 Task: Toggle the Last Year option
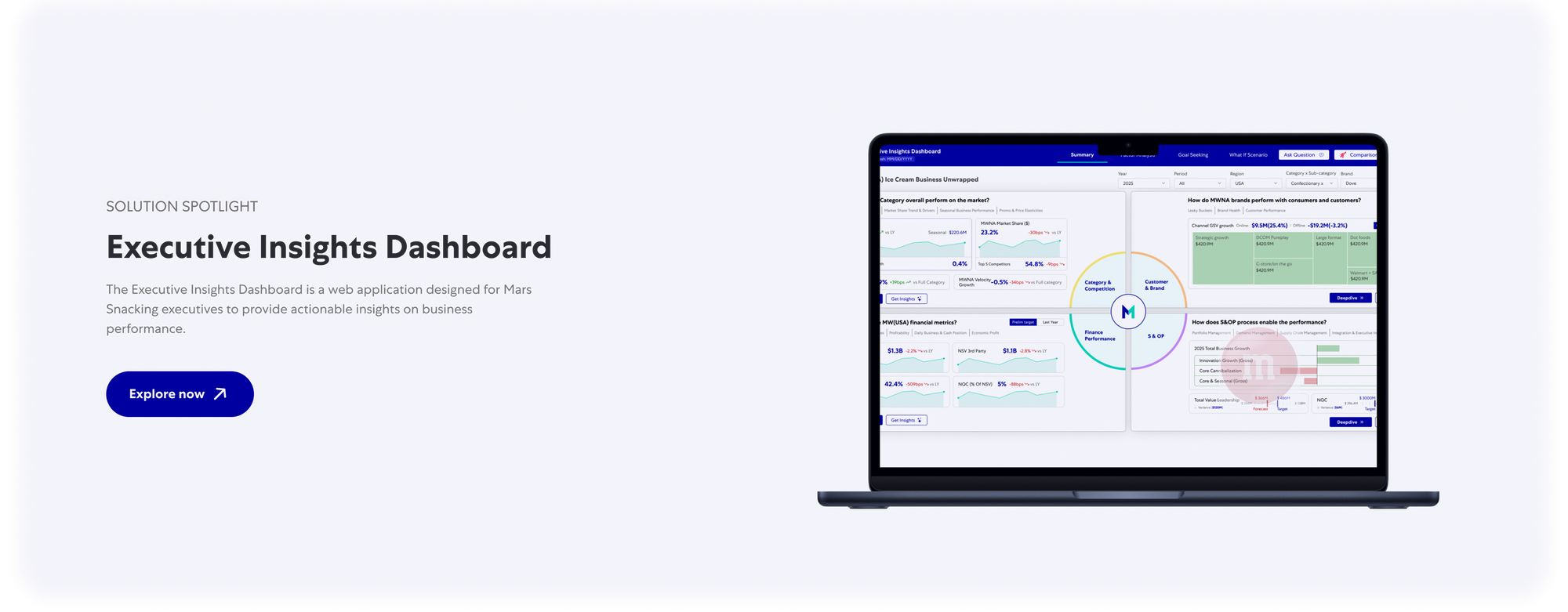1050,322
